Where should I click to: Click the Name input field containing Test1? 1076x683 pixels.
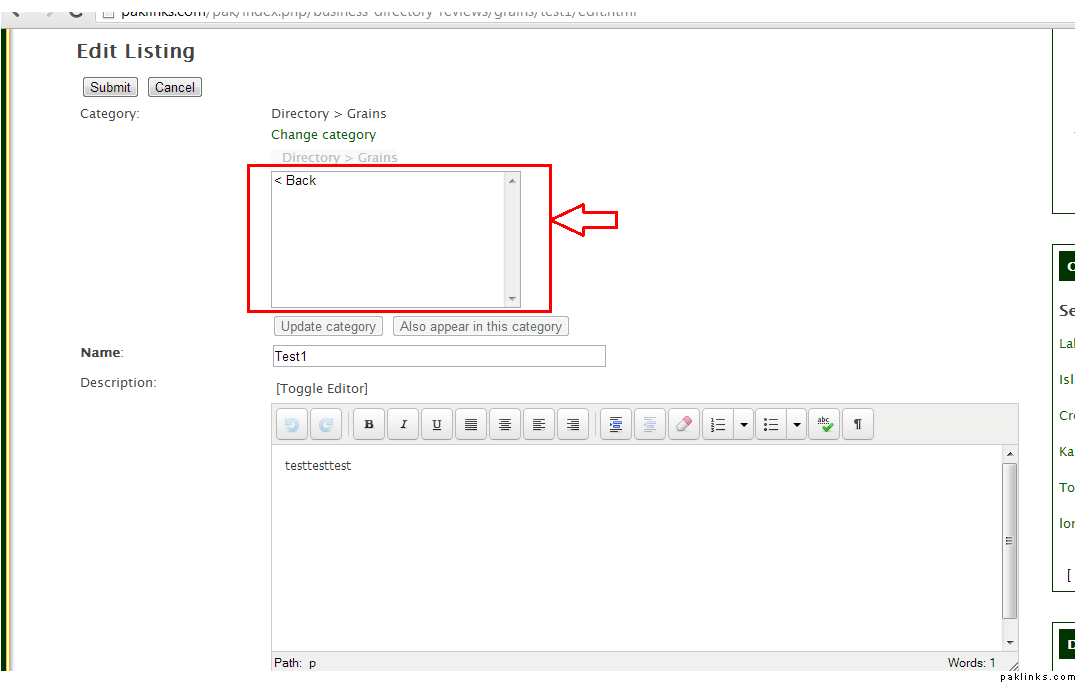(439, 356)
